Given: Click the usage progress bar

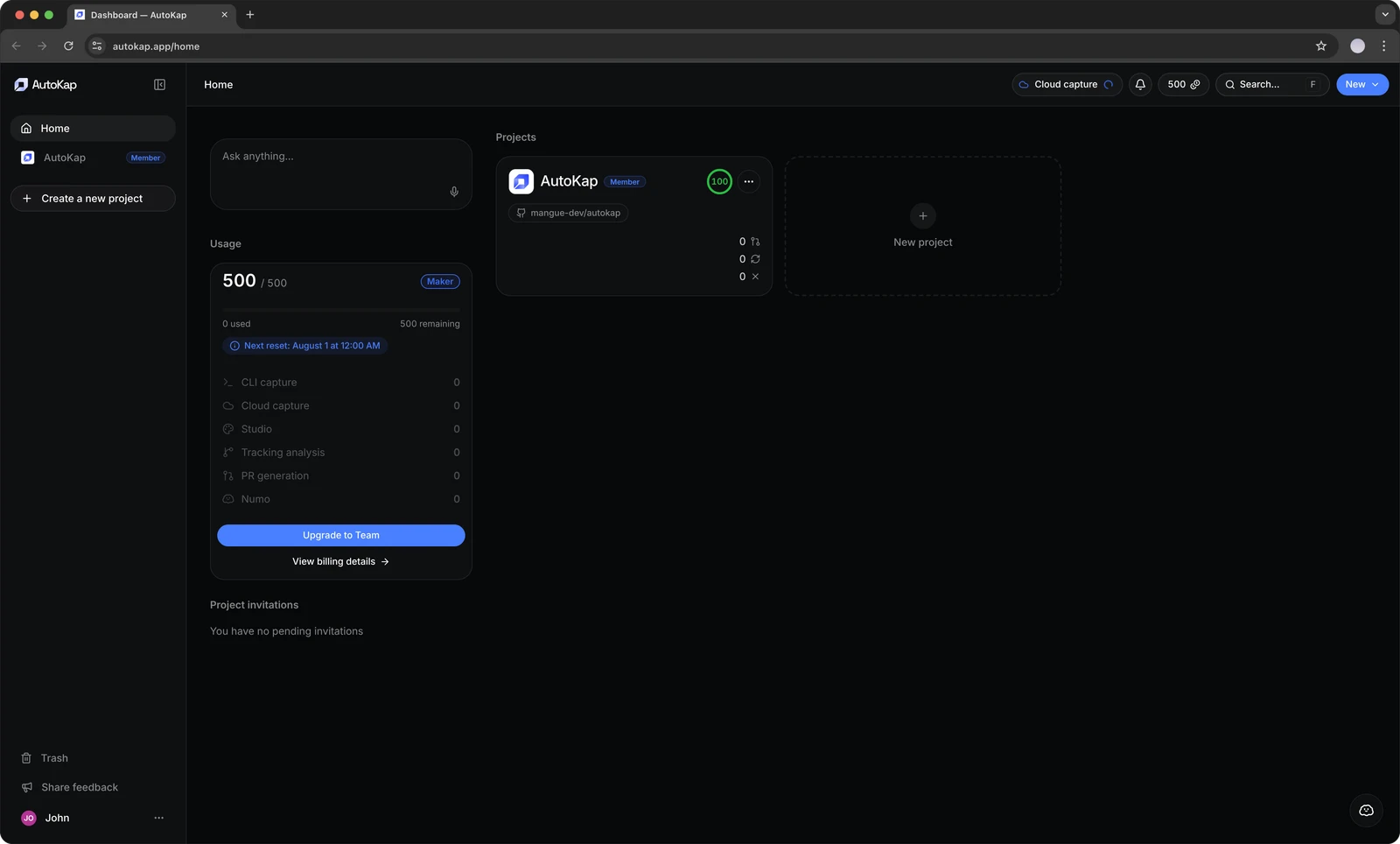Looking at the screenshot, I should (x=341, y=310).
